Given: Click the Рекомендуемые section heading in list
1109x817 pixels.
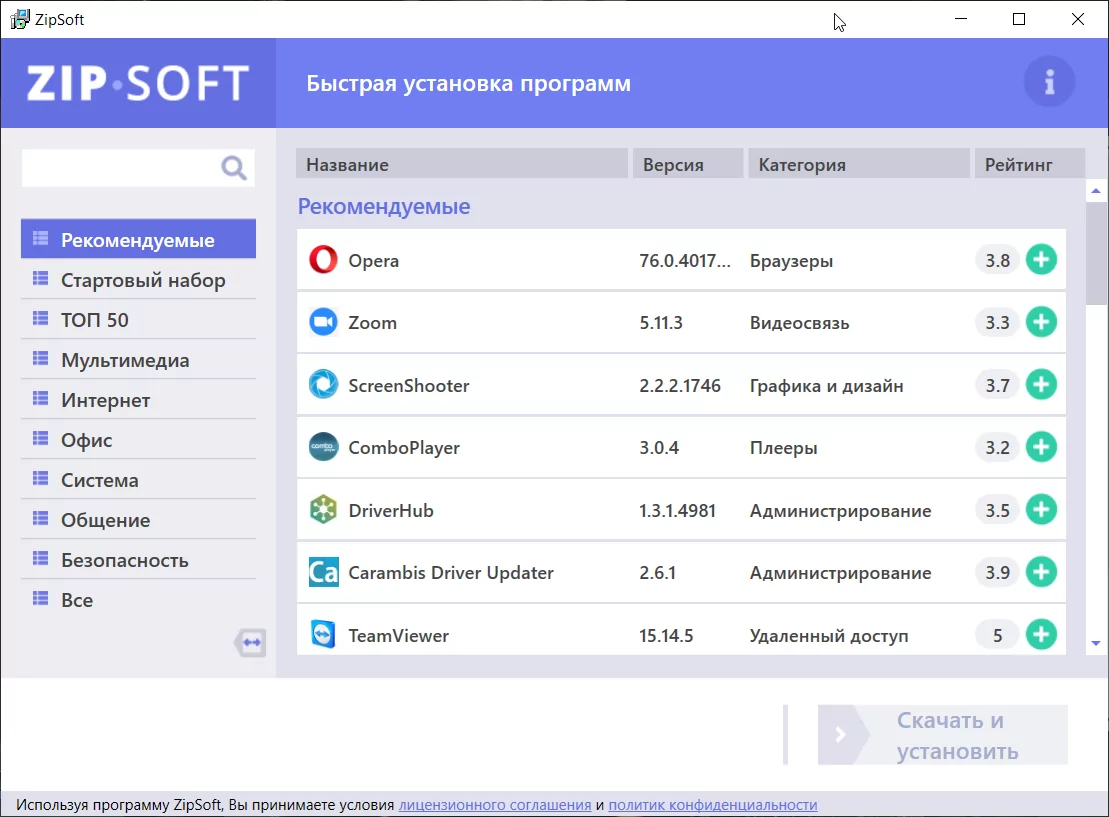Looking at the screenshot, I should click(x=384, y=207).
